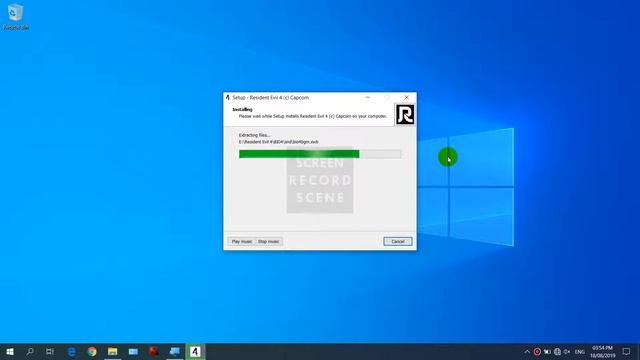
Task: Click the 'Extracting files...' status text
Action: click(x=254, y=135)
